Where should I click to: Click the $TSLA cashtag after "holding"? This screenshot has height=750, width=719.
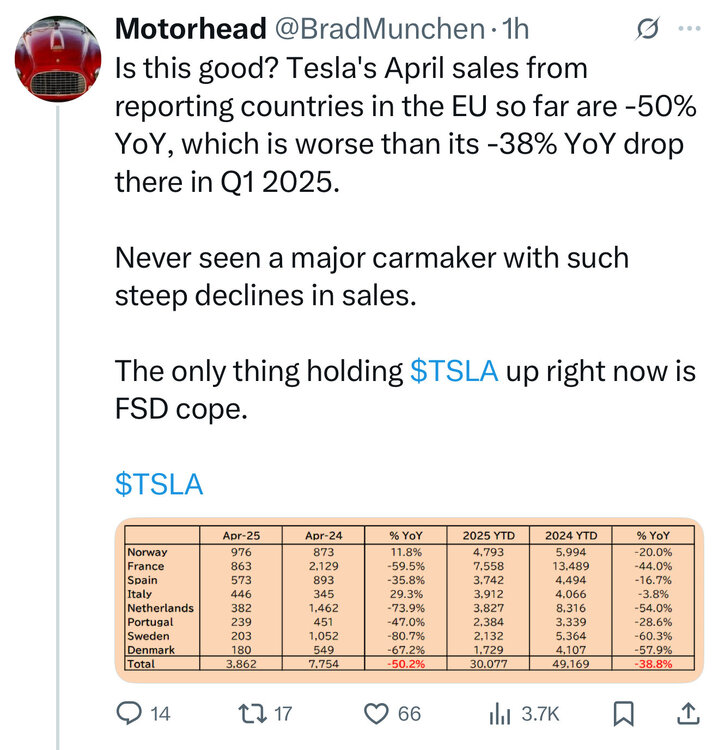[454, 370]
